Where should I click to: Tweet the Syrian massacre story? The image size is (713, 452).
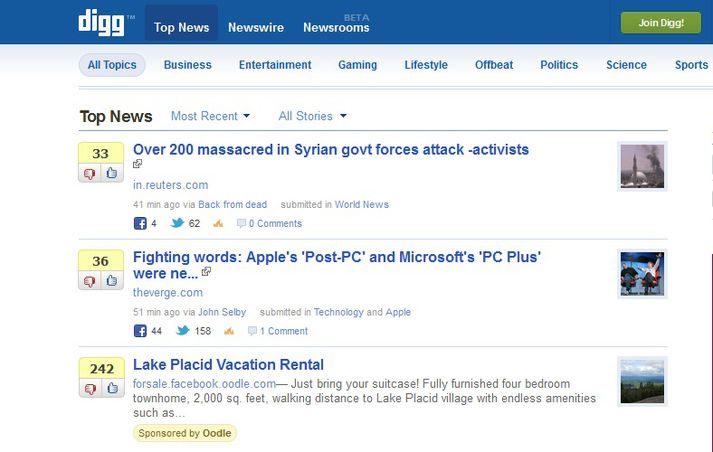click(x=177, y=223)
